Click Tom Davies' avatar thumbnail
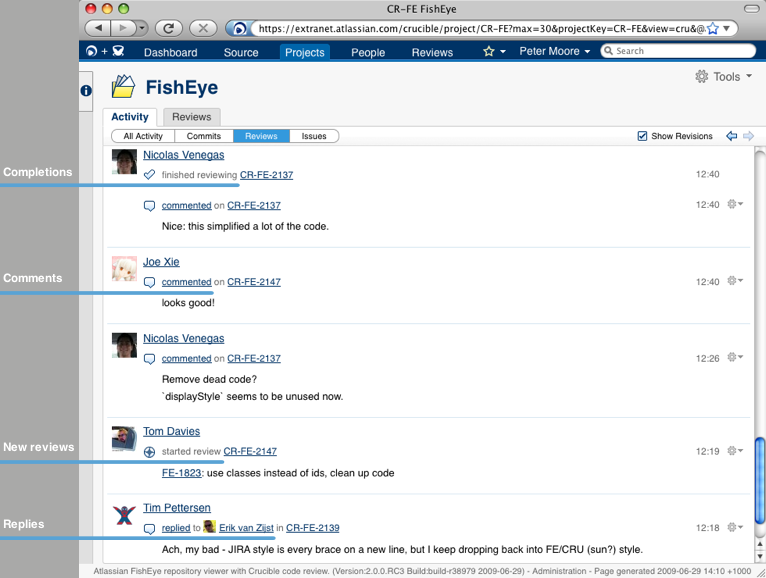The height and width of the screenshot is (578, 766). coord(124,438)
